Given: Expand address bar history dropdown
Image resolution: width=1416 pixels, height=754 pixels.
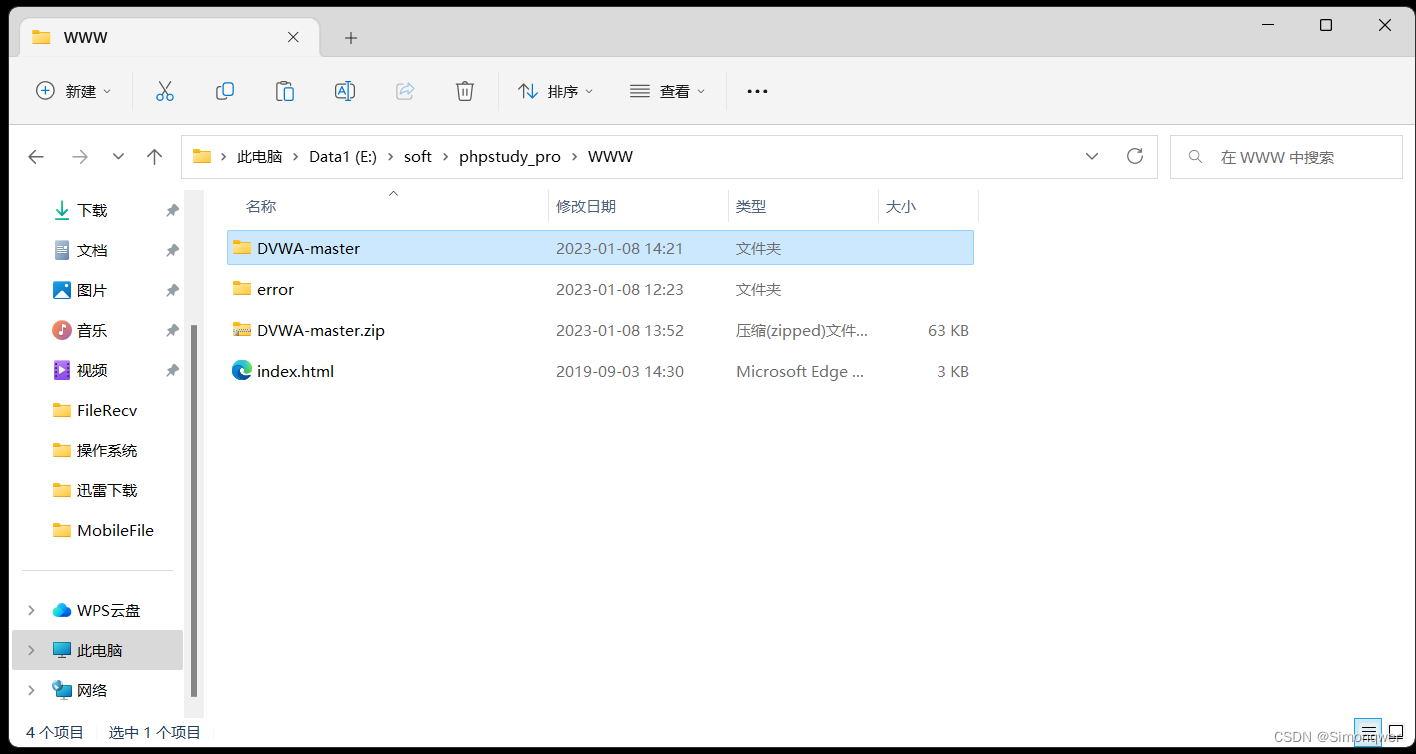Looking at the screenshot, I should pos(1092,156).
